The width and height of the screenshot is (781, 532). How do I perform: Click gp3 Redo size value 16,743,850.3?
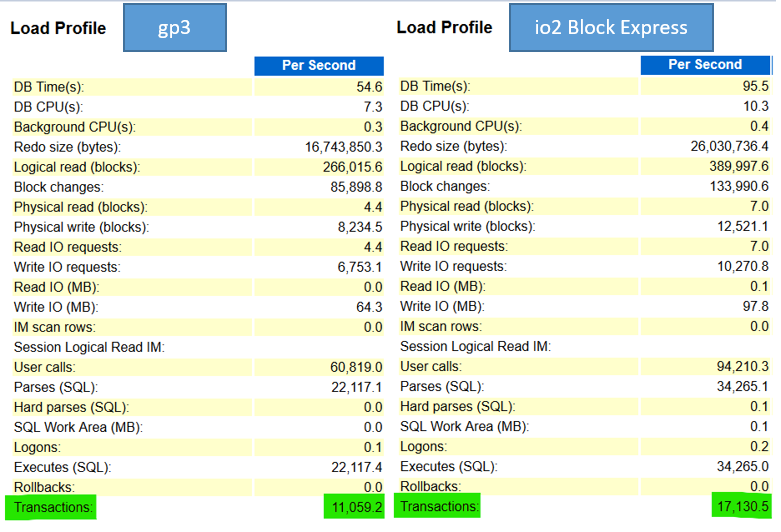point(344,147)
